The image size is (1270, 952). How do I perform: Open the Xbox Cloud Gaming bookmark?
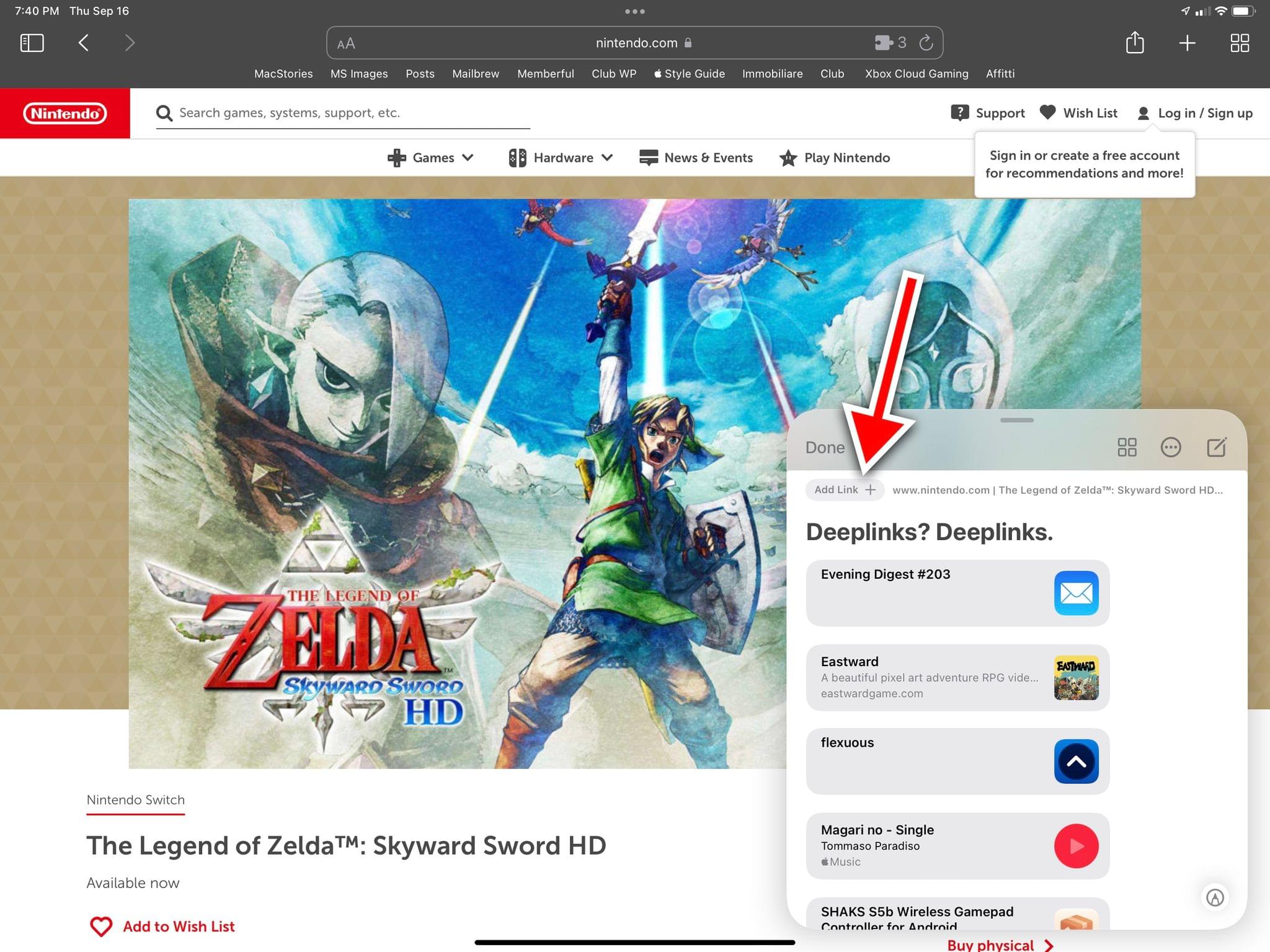click(x=917, y=74)
